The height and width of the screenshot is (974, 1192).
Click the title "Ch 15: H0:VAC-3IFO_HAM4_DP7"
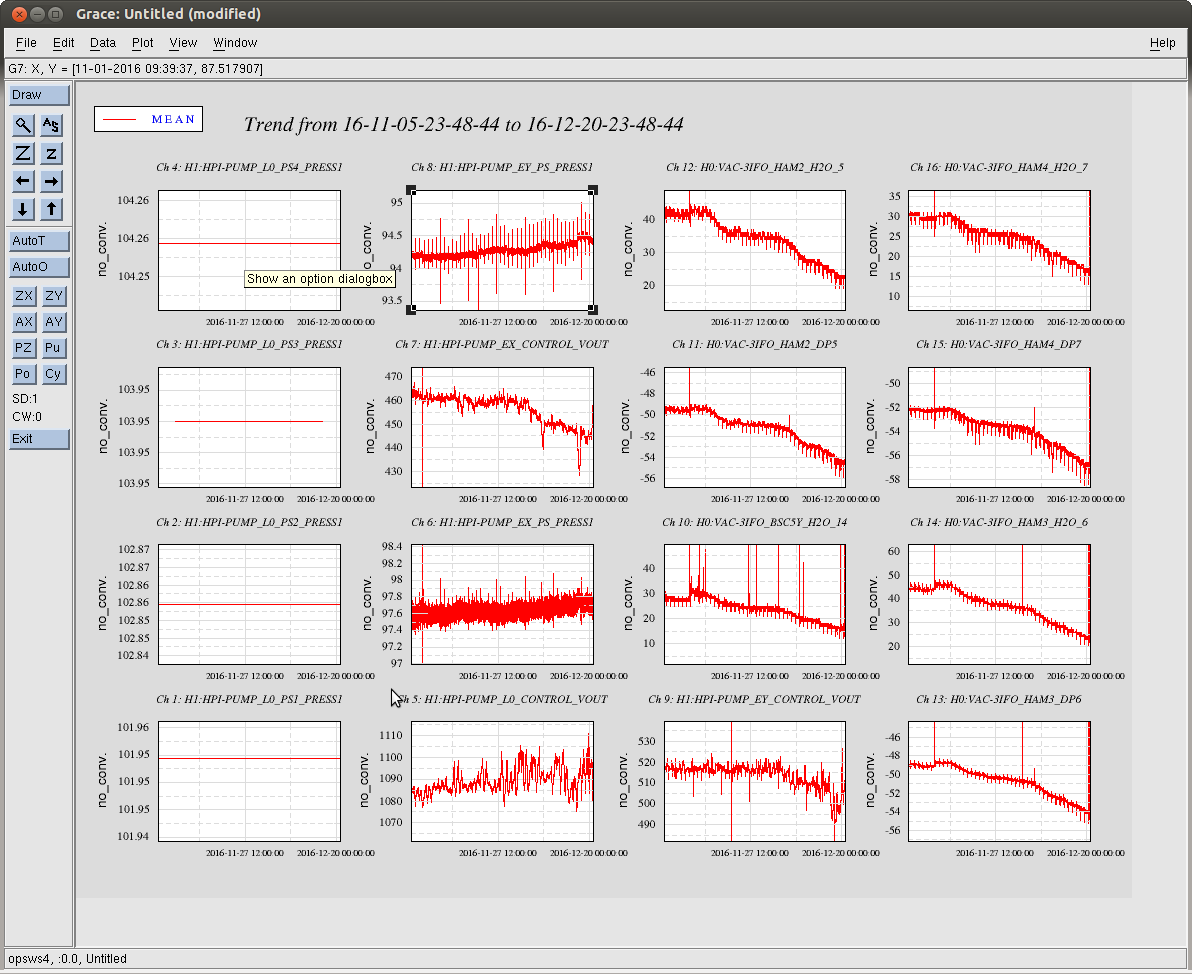coord(999,344)
